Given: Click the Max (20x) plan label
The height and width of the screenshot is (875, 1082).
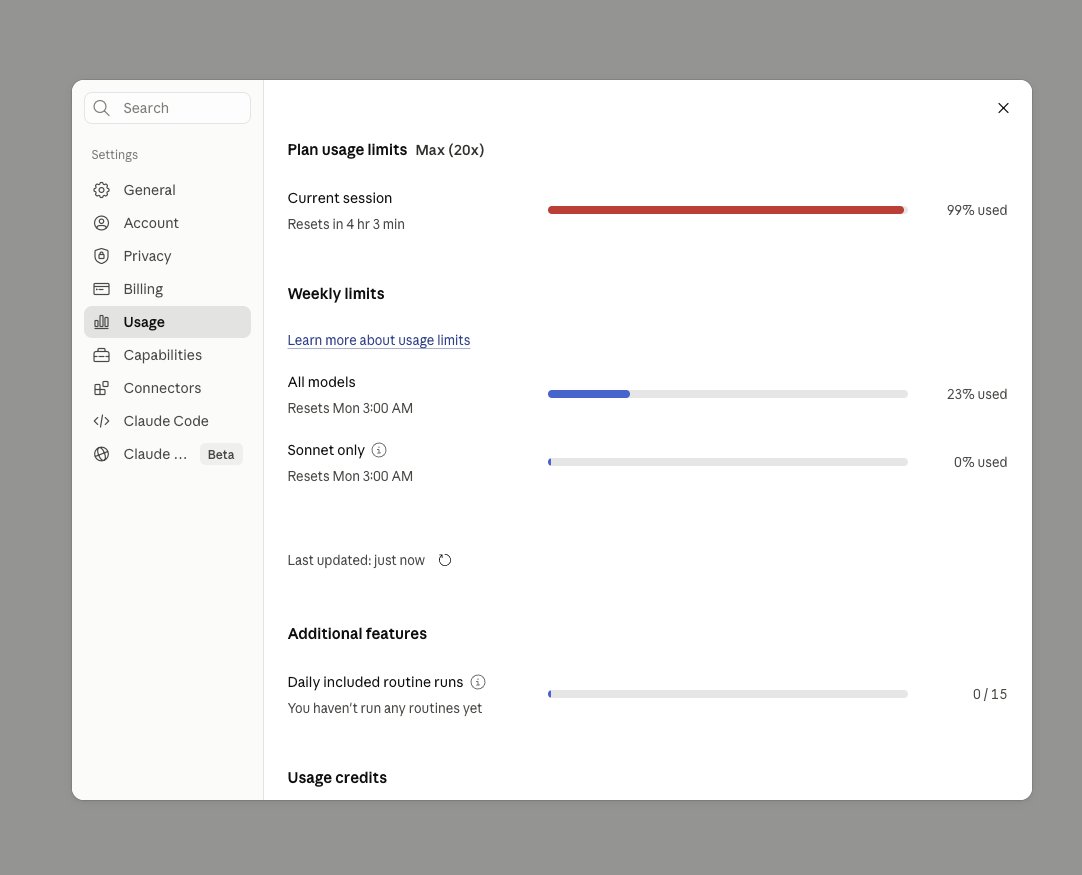Looking at the screenshot, I should (450, 150).
